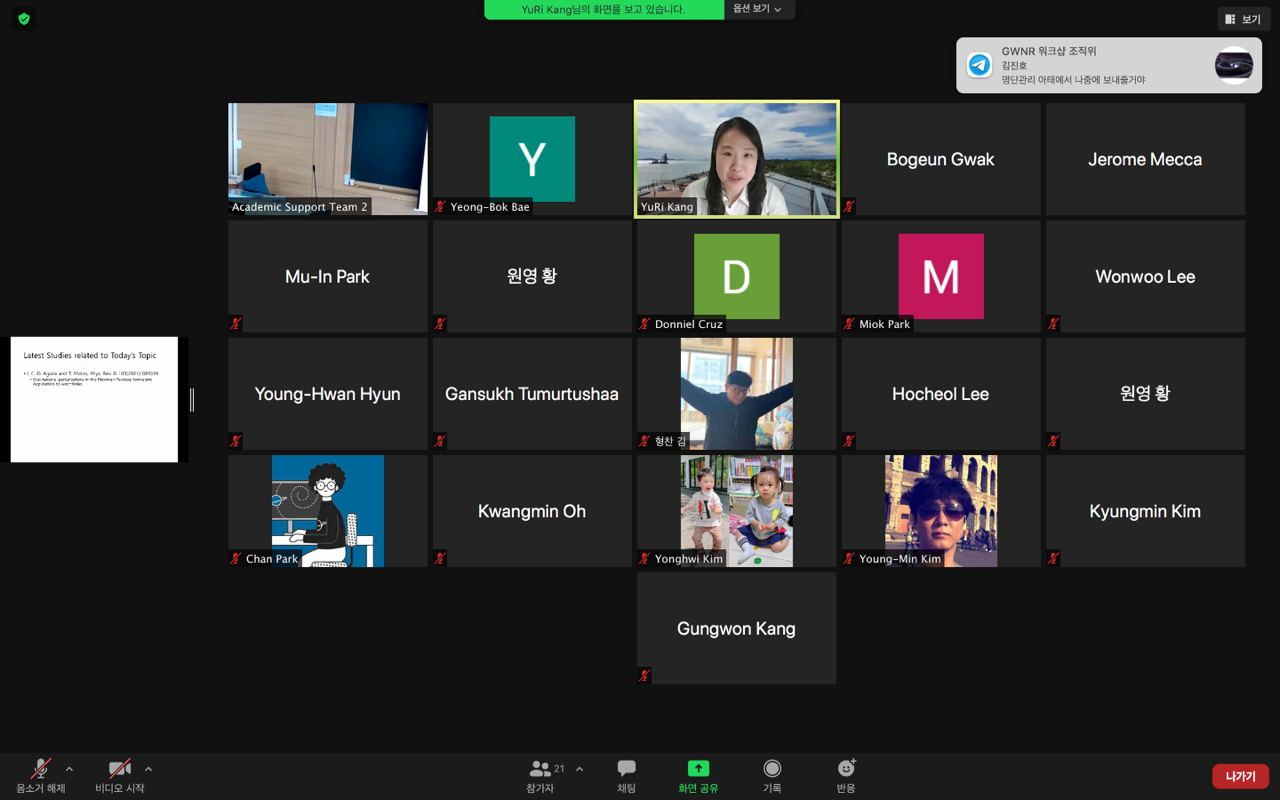Expand the participants arrow menu
Viewport: 1280px width, 800px height.
pyautogui.click(x=579, y=769)
